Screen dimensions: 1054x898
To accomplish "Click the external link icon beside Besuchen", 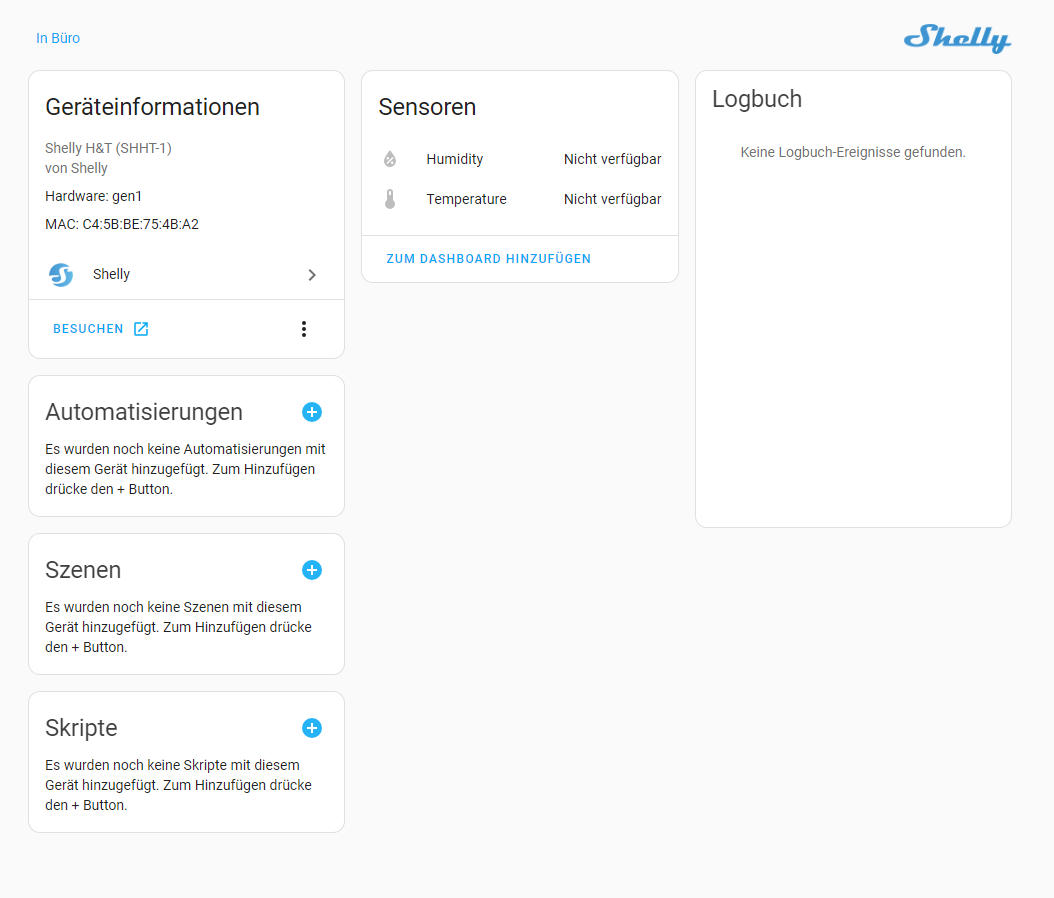I will 141,329.
